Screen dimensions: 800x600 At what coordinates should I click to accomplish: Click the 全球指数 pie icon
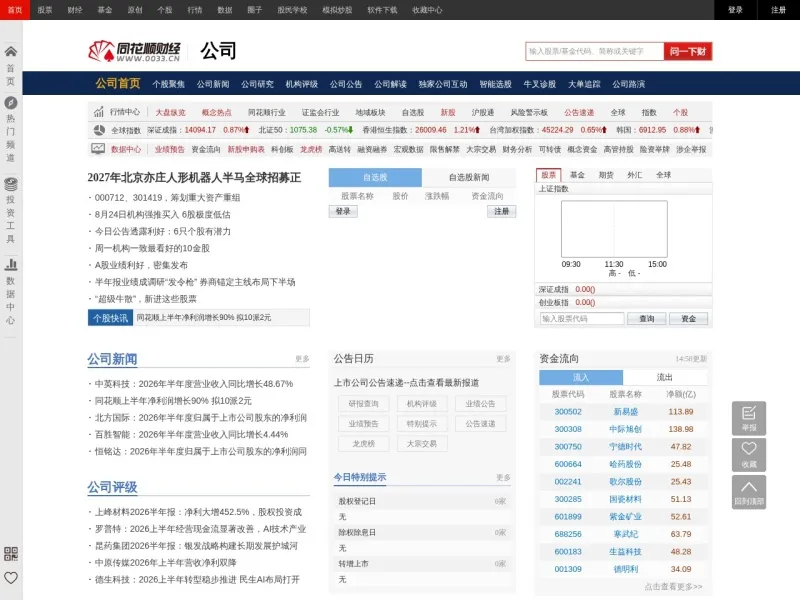pos(99,130)
